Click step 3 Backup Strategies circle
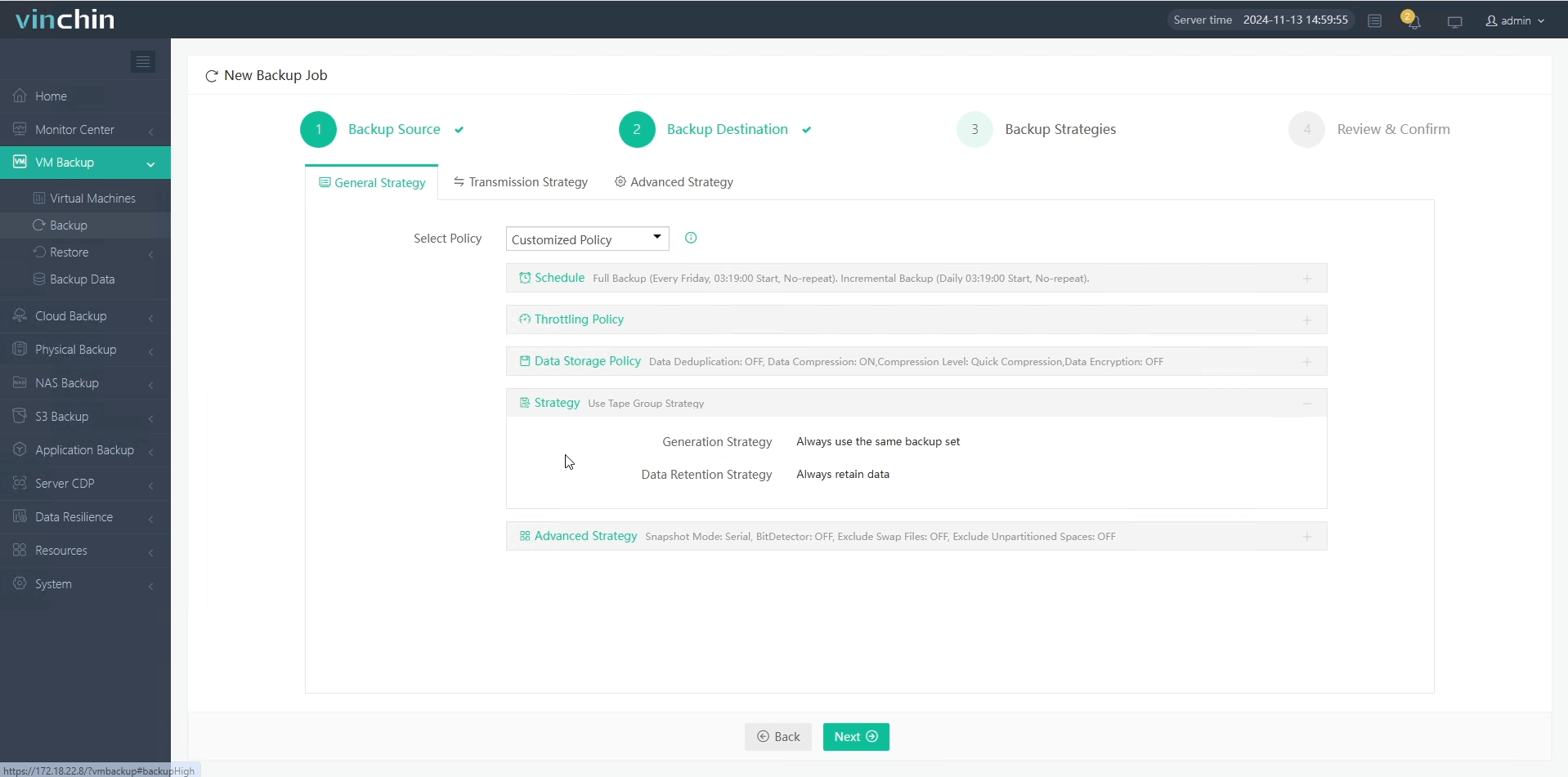This screenshot has width=1568, height=777. [x=974, y=129]
